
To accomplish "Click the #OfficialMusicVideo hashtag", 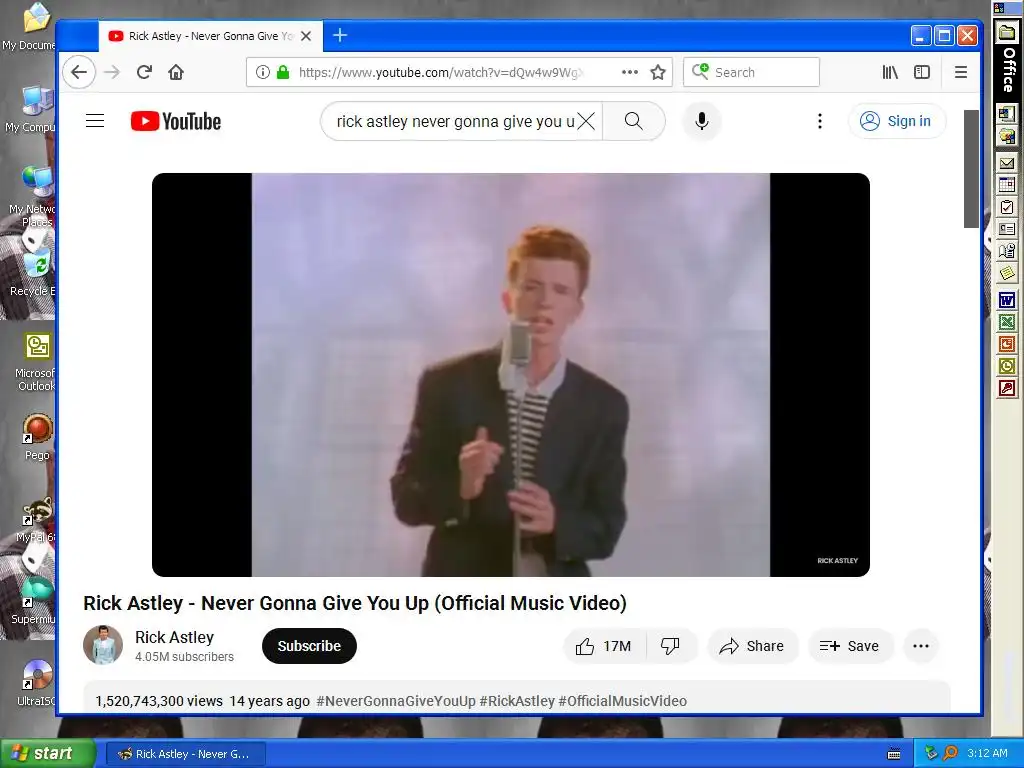I will click(x=622, y=701).
